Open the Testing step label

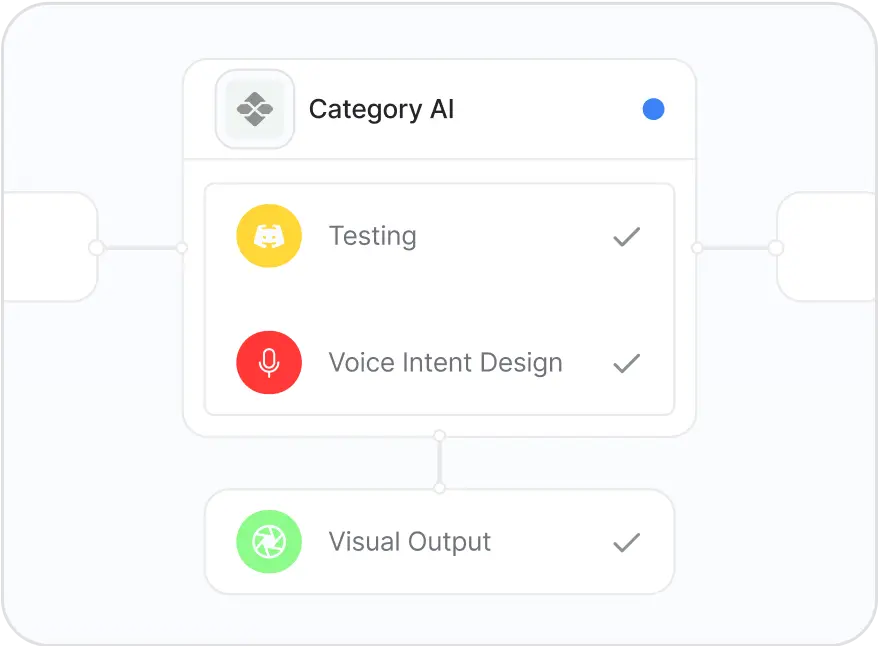click(x=372, y=236)
